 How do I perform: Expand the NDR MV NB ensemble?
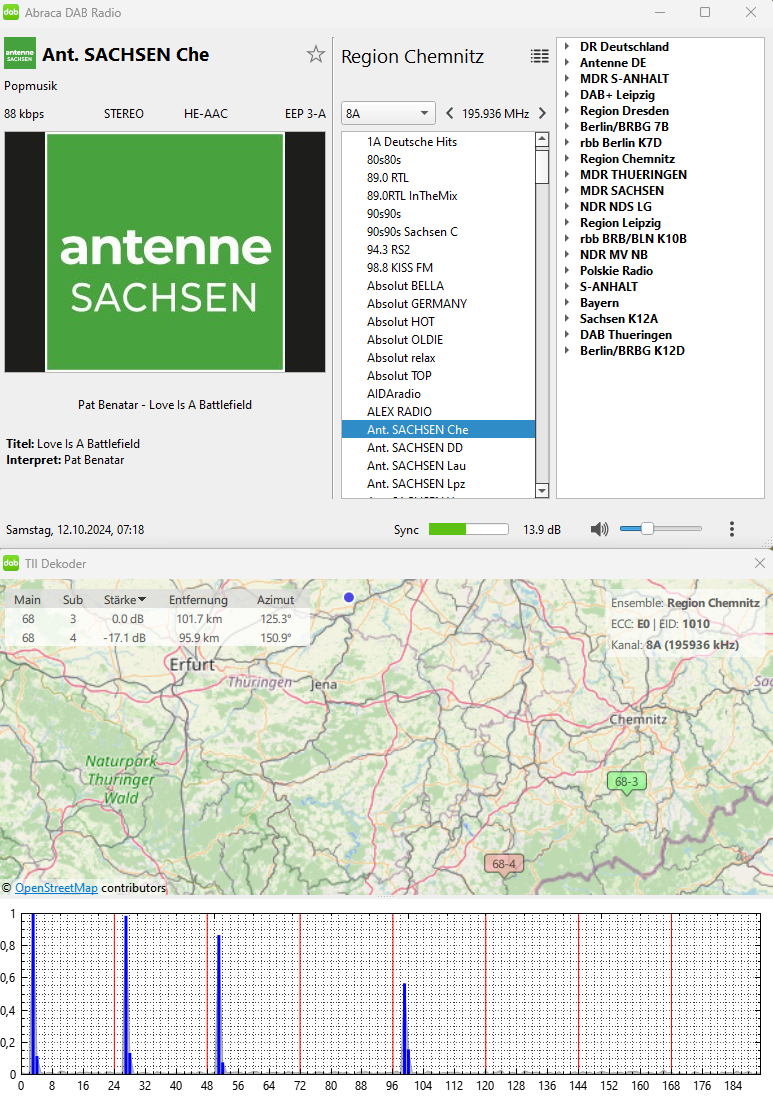(x=567, y=254)
